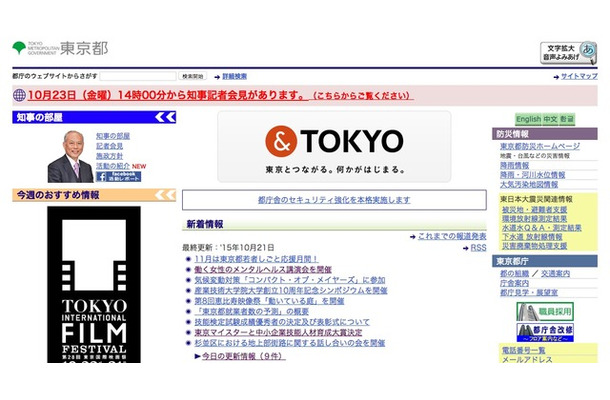Click the 東京都庁 section header
The width and height of the screenshot is (610, 400).
click(545, 261)
